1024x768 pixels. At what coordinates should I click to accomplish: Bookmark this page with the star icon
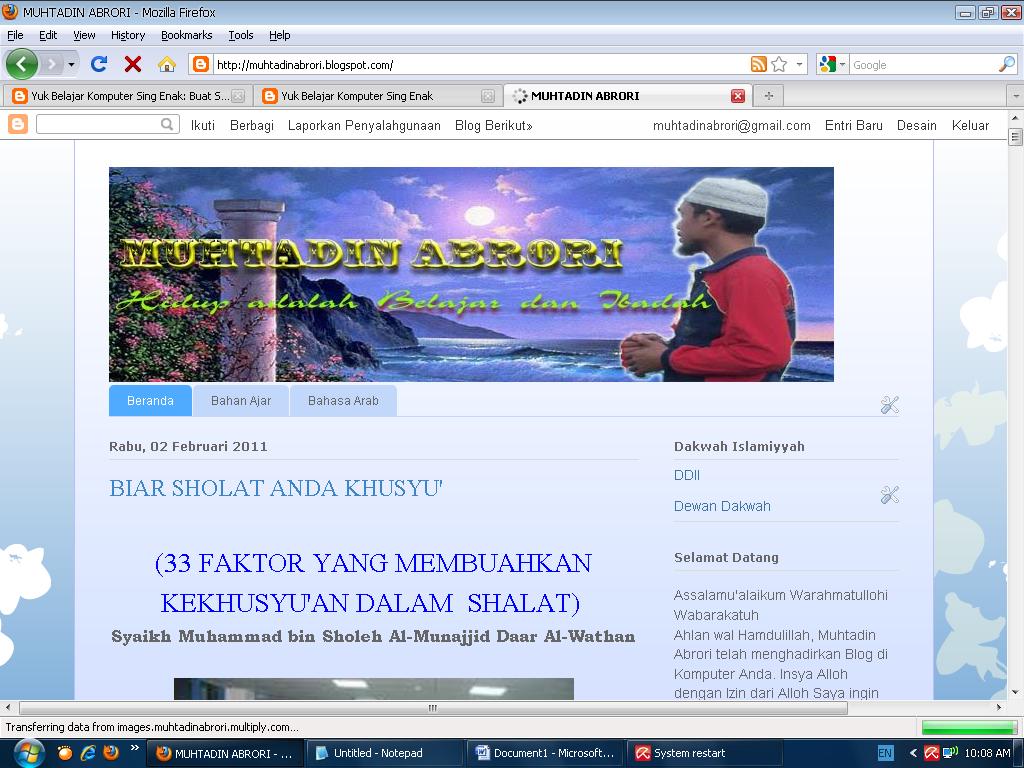click(x=779, y=64)
